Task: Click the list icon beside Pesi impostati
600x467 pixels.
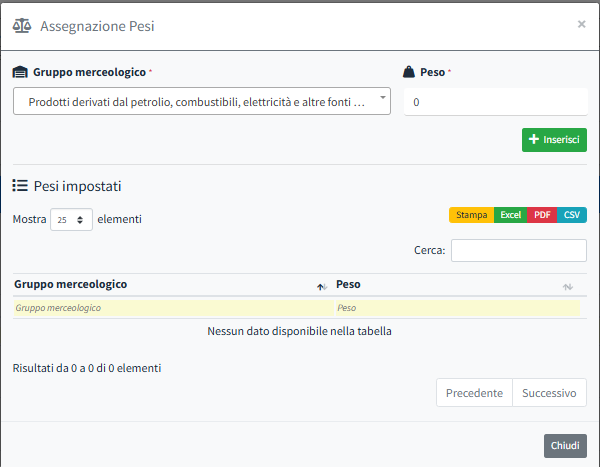Action: tap(20, 186)
